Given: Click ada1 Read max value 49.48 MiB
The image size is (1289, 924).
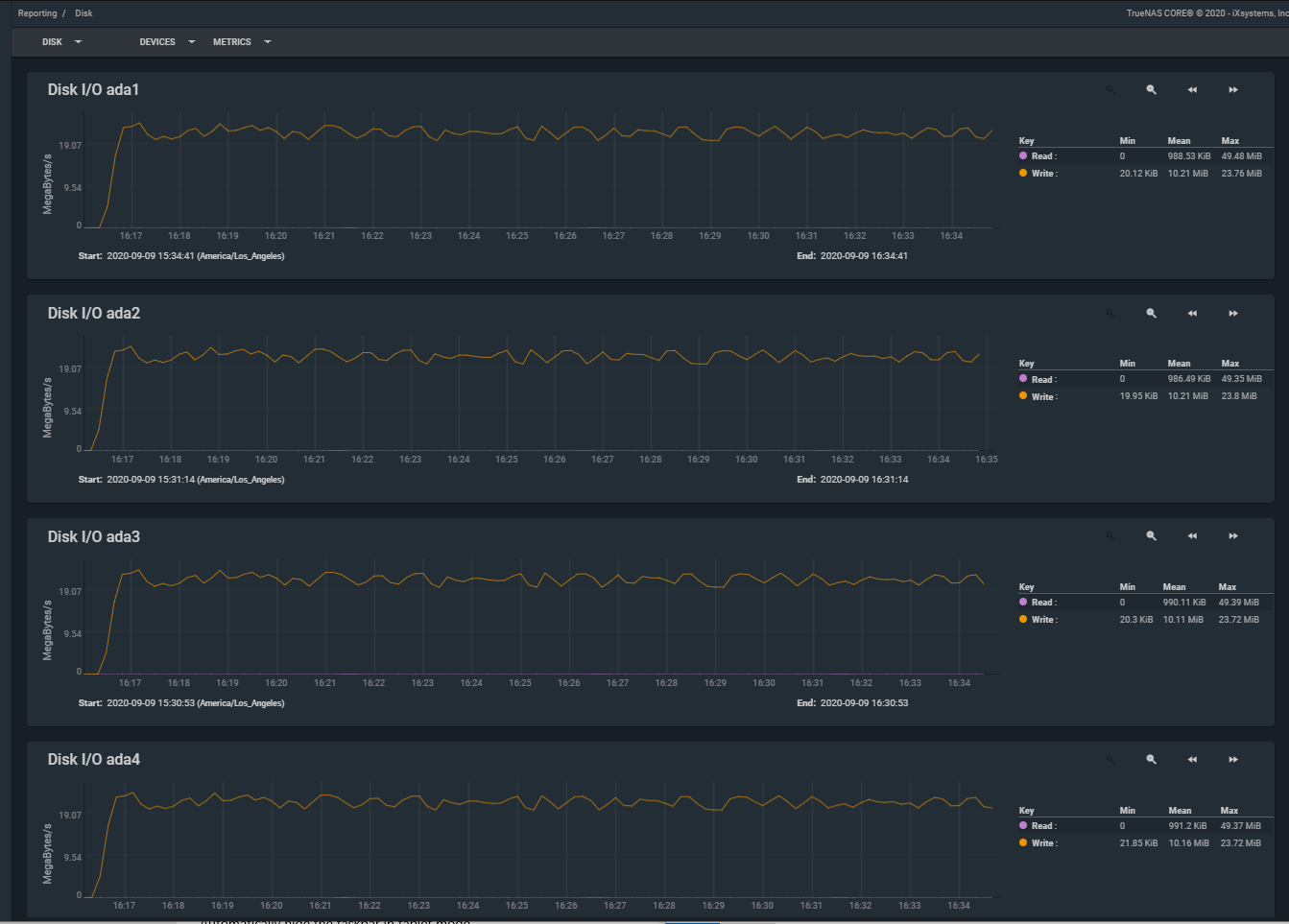Looking at the screenshot, I should pyautogui.click(x=1241, y=155).
